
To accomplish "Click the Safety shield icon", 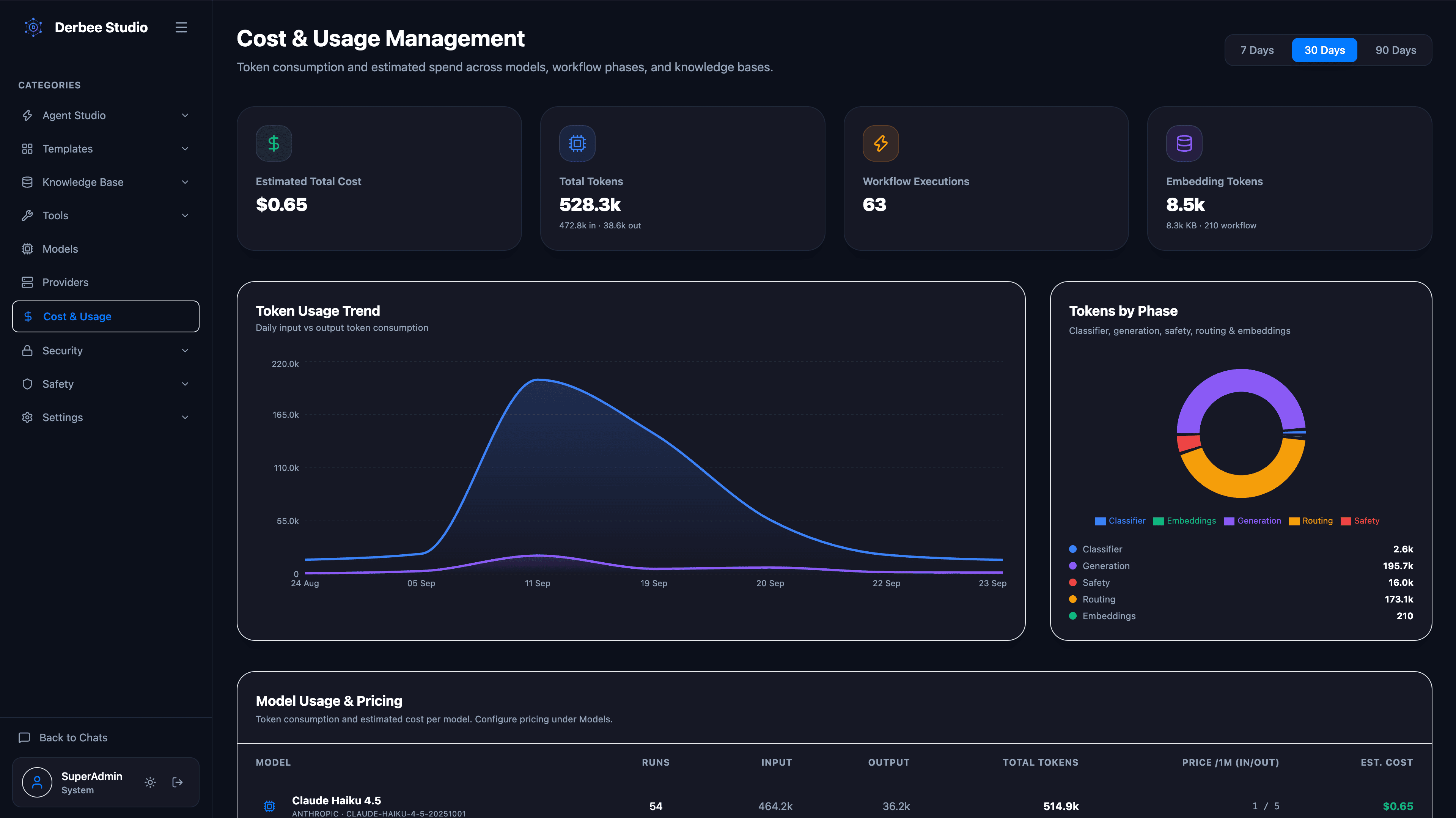I will (27, 384).
